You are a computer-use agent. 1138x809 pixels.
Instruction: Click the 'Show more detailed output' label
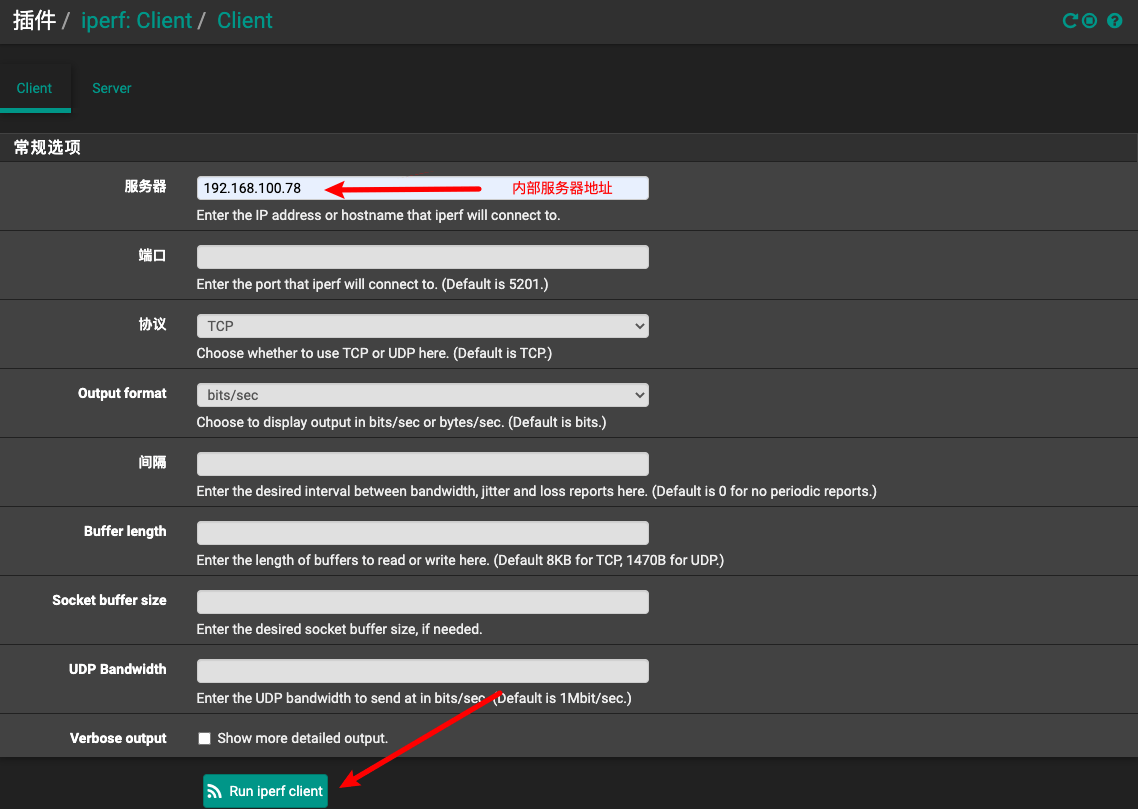tap(302, 738)
